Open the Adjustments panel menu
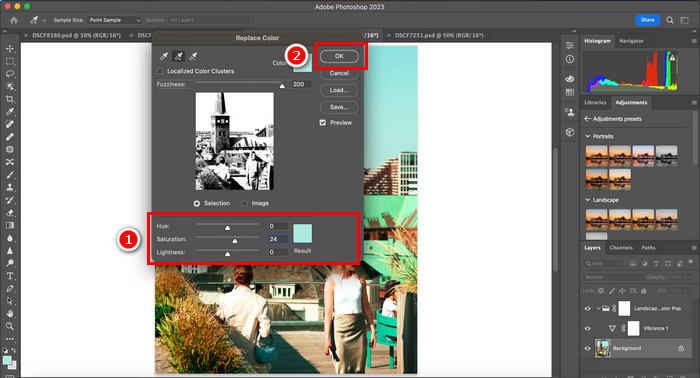 694,102
